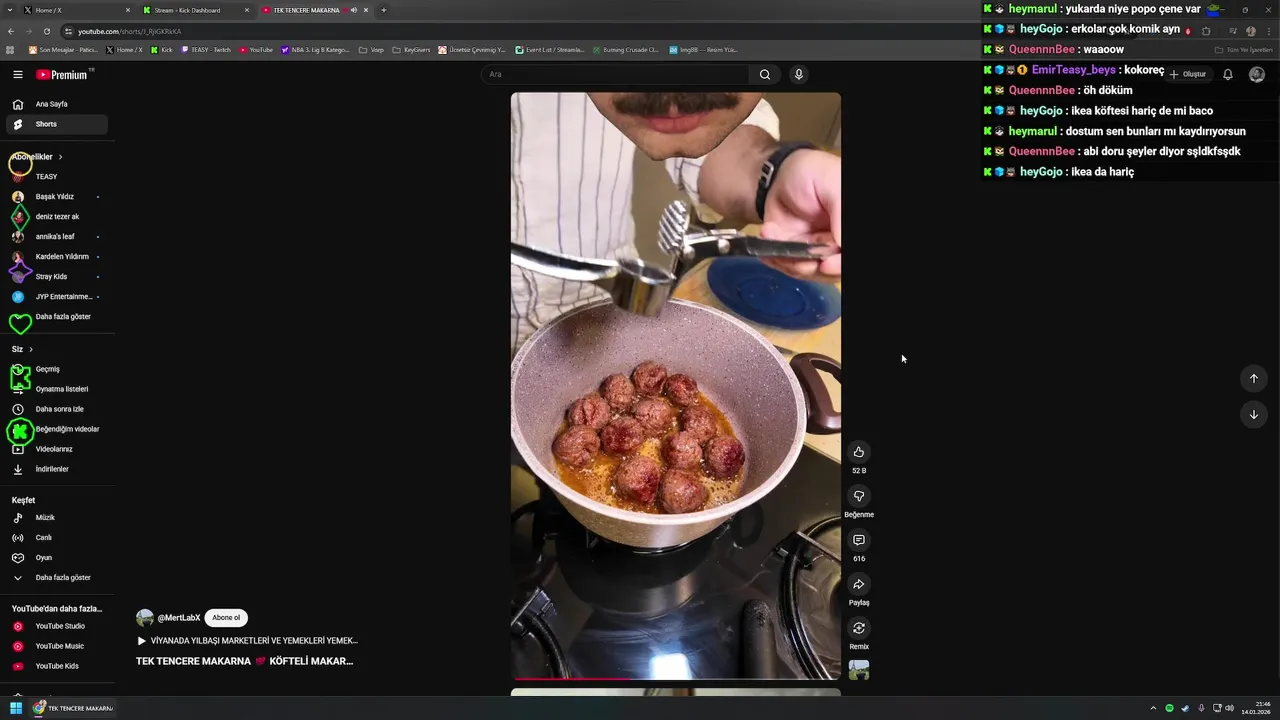Open TEASY channel in subscriptions
1280x720 pixels.
57,177
